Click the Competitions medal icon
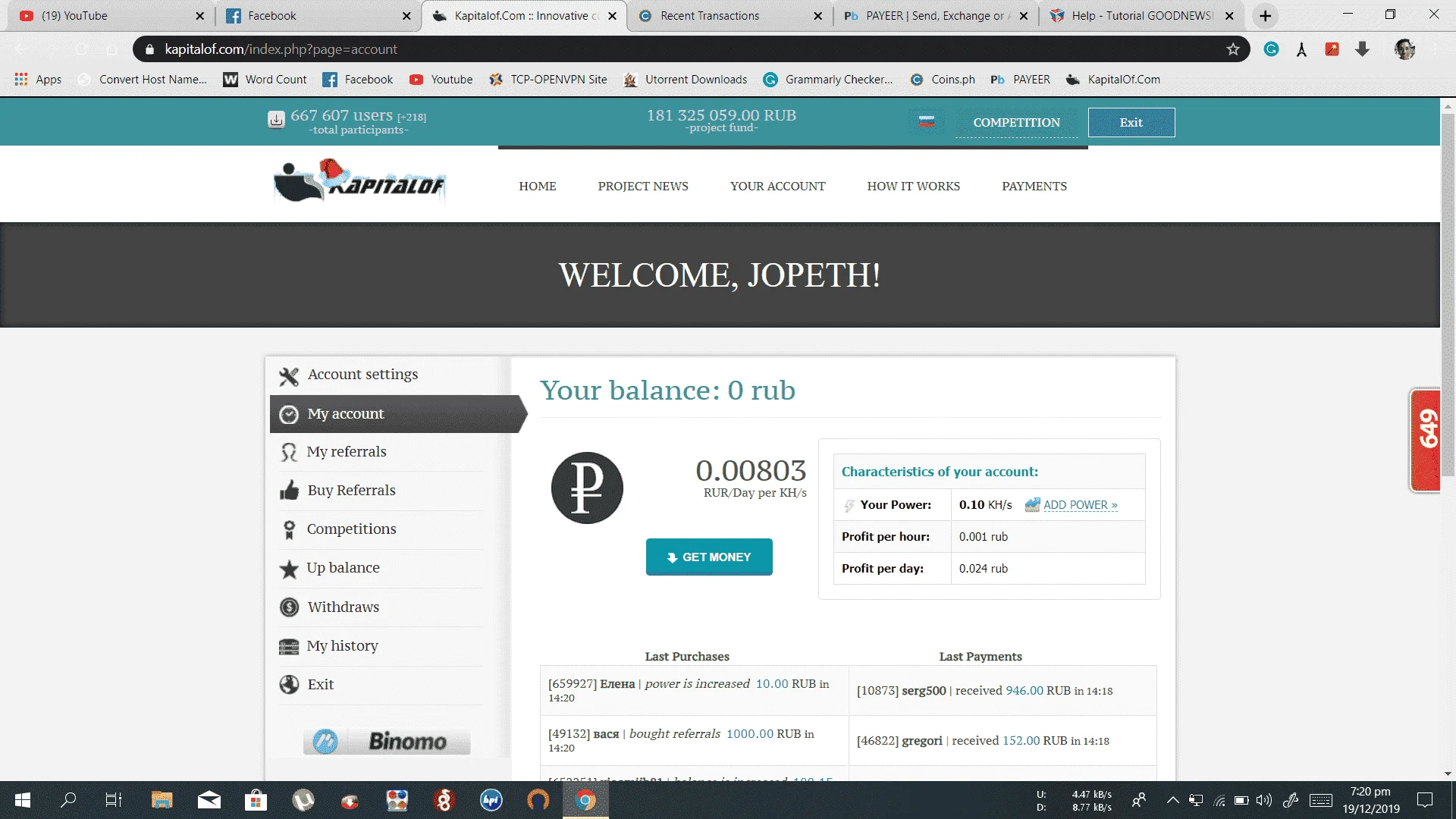 [x=289, y=529]
